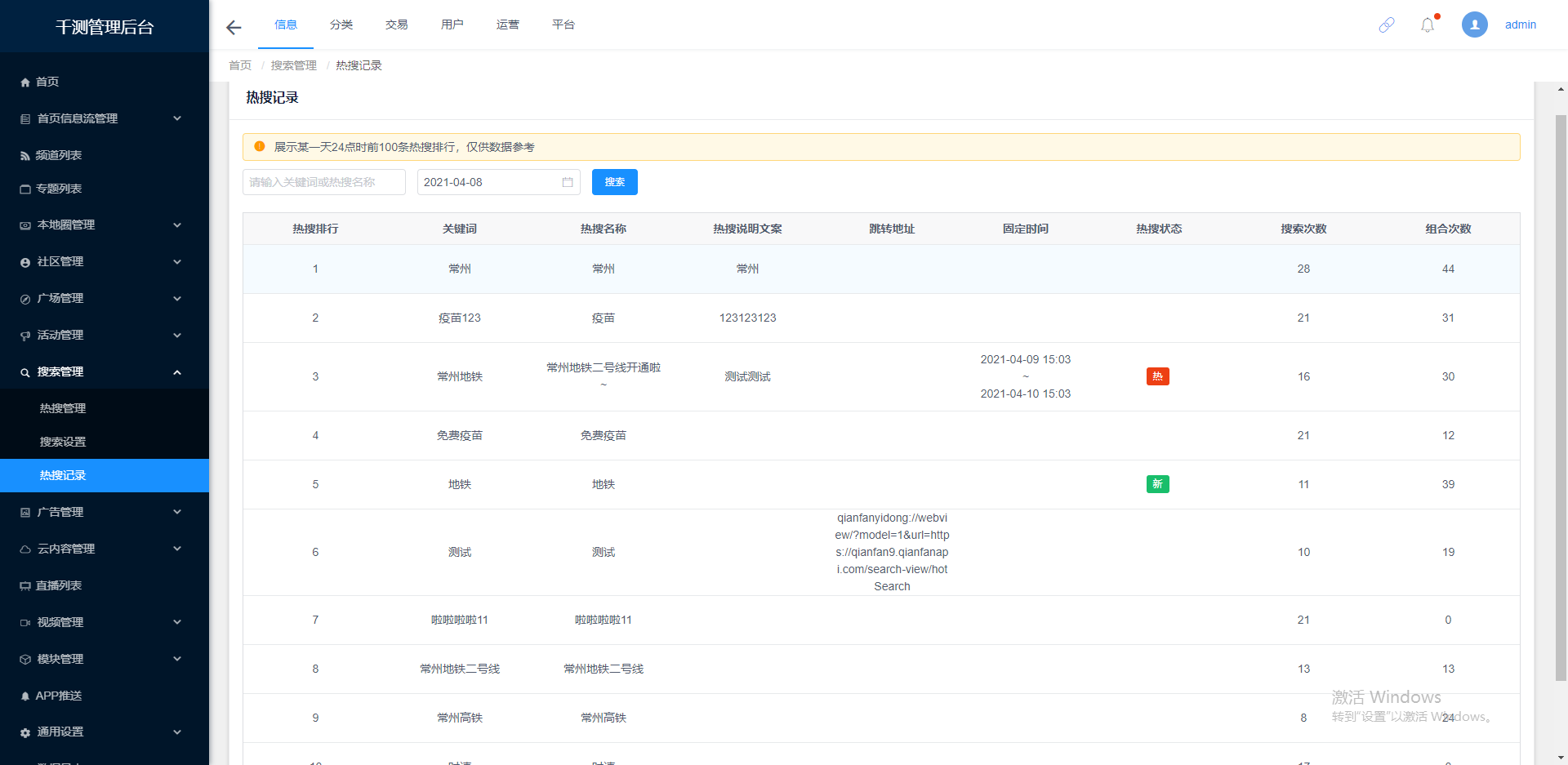Click the calendar icon in date field
This screenshot has height=765, width=1568.
[568, 182]
